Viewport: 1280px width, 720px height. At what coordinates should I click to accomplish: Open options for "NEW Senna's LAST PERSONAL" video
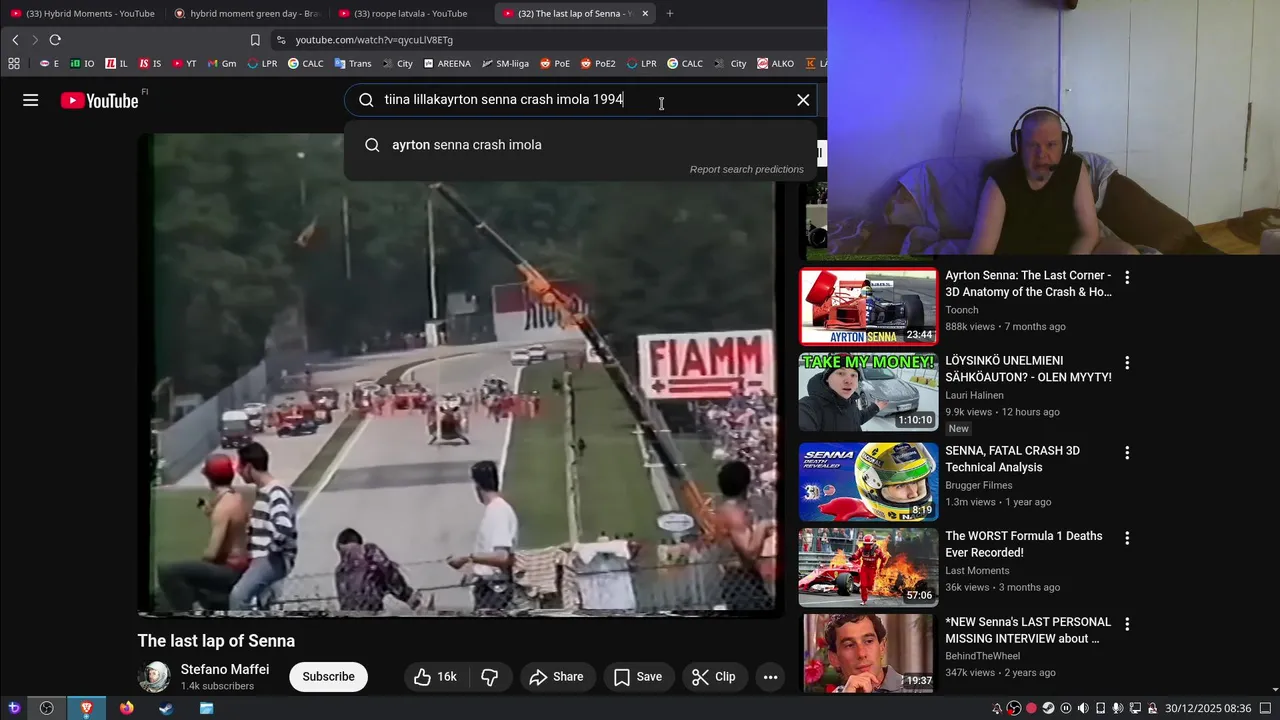click(x=1127, y=624)
